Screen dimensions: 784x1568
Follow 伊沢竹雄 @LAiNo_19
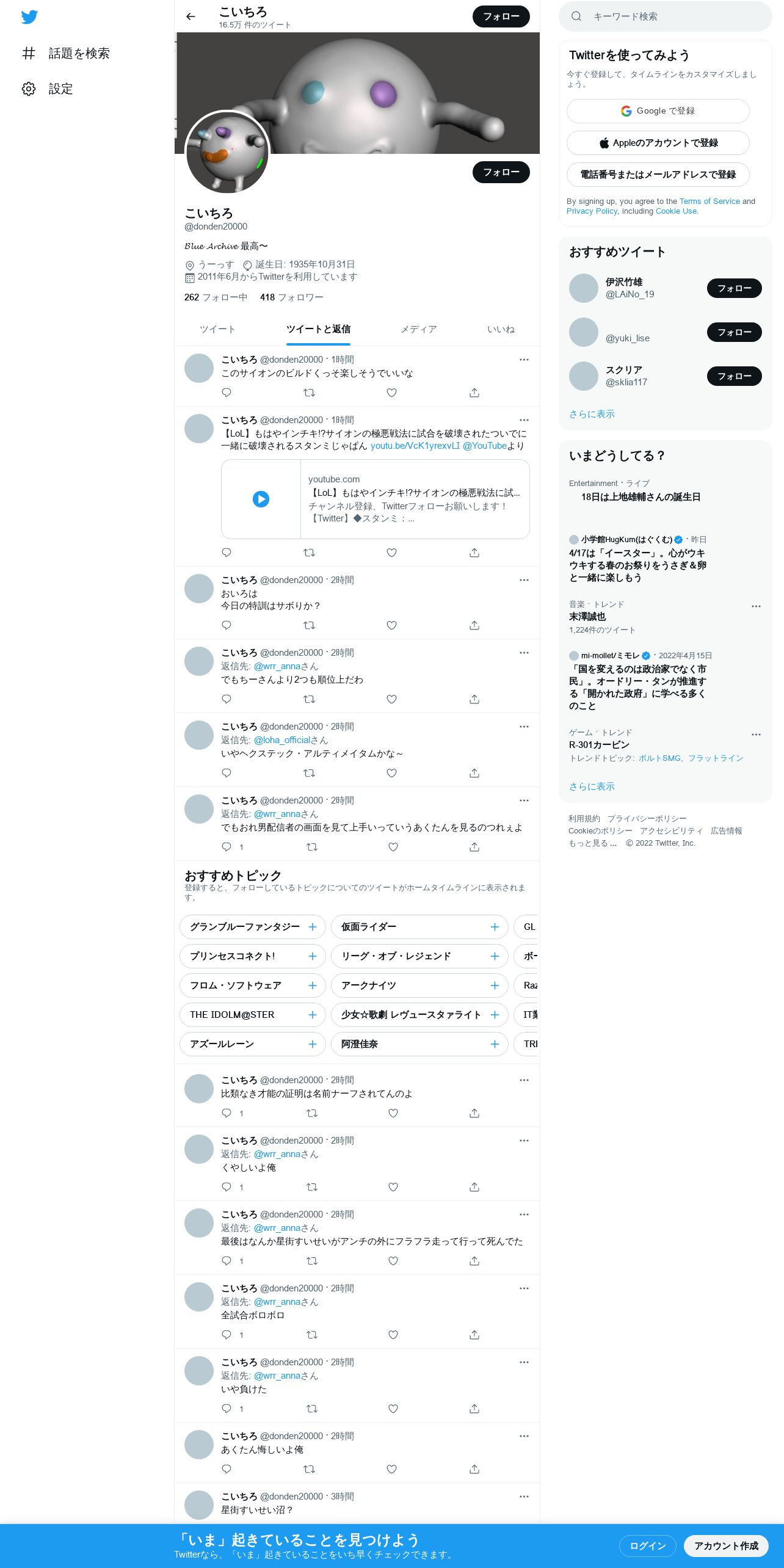[x=735, y=288]
